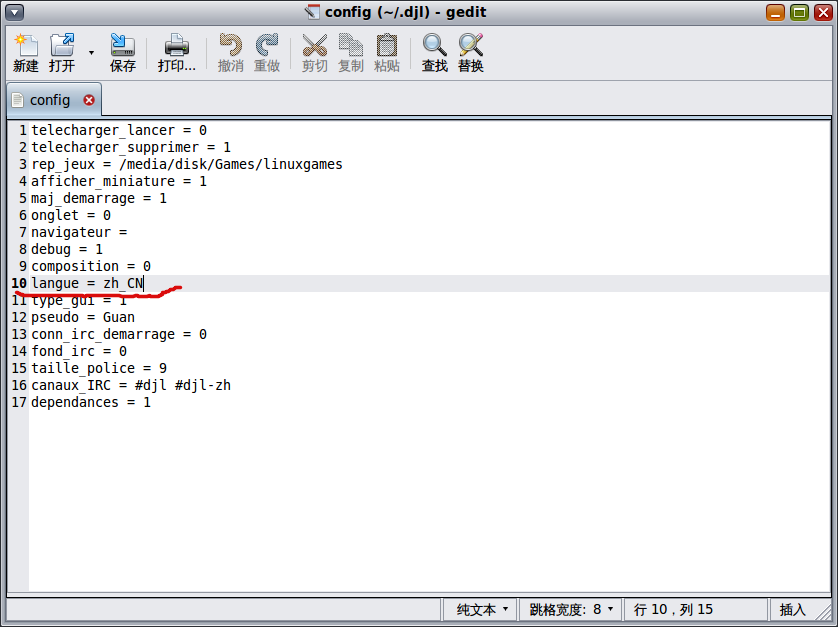
Task: Click the Copy (复制) icon
Action: (x=350, y=53)
